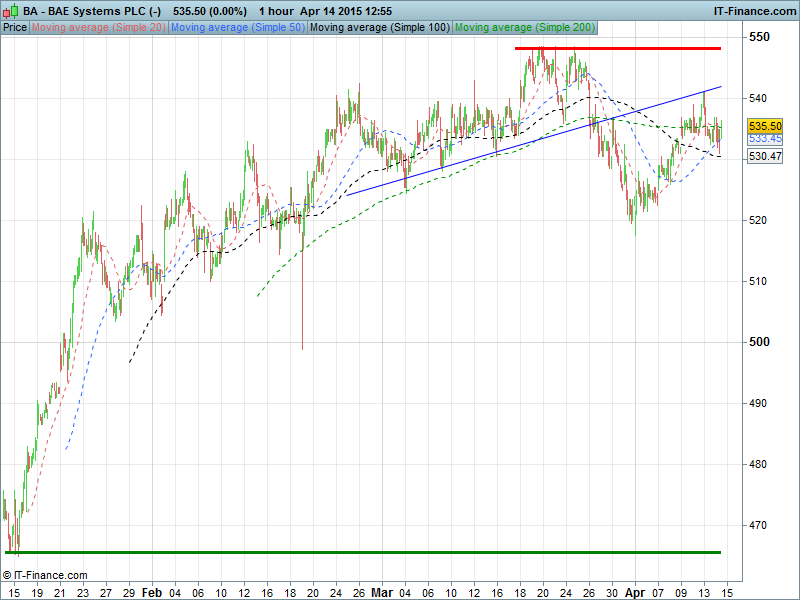Click the Feb label on time axis

151,592
